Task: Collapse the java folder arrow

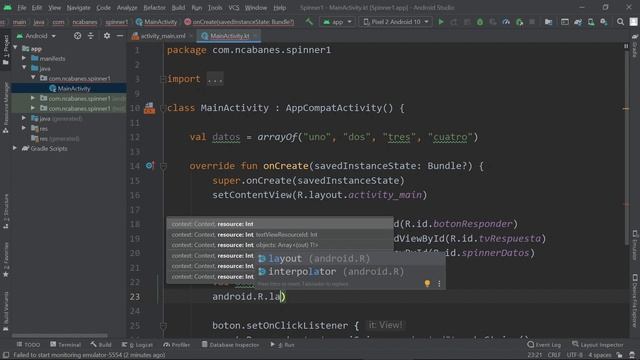Action: click(24, 68)
